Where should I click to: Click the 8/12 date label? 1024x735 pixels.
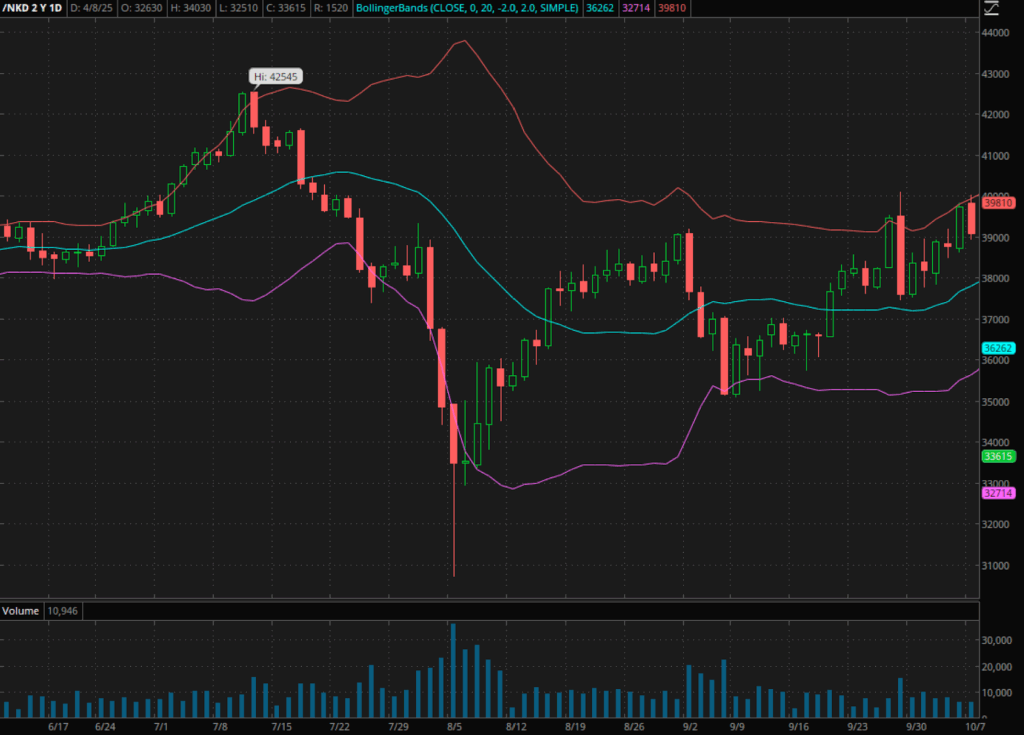516,727
